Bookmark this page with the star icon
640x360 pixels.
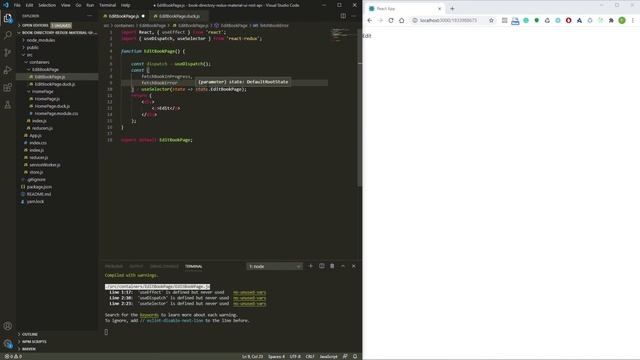pos(491,20)
